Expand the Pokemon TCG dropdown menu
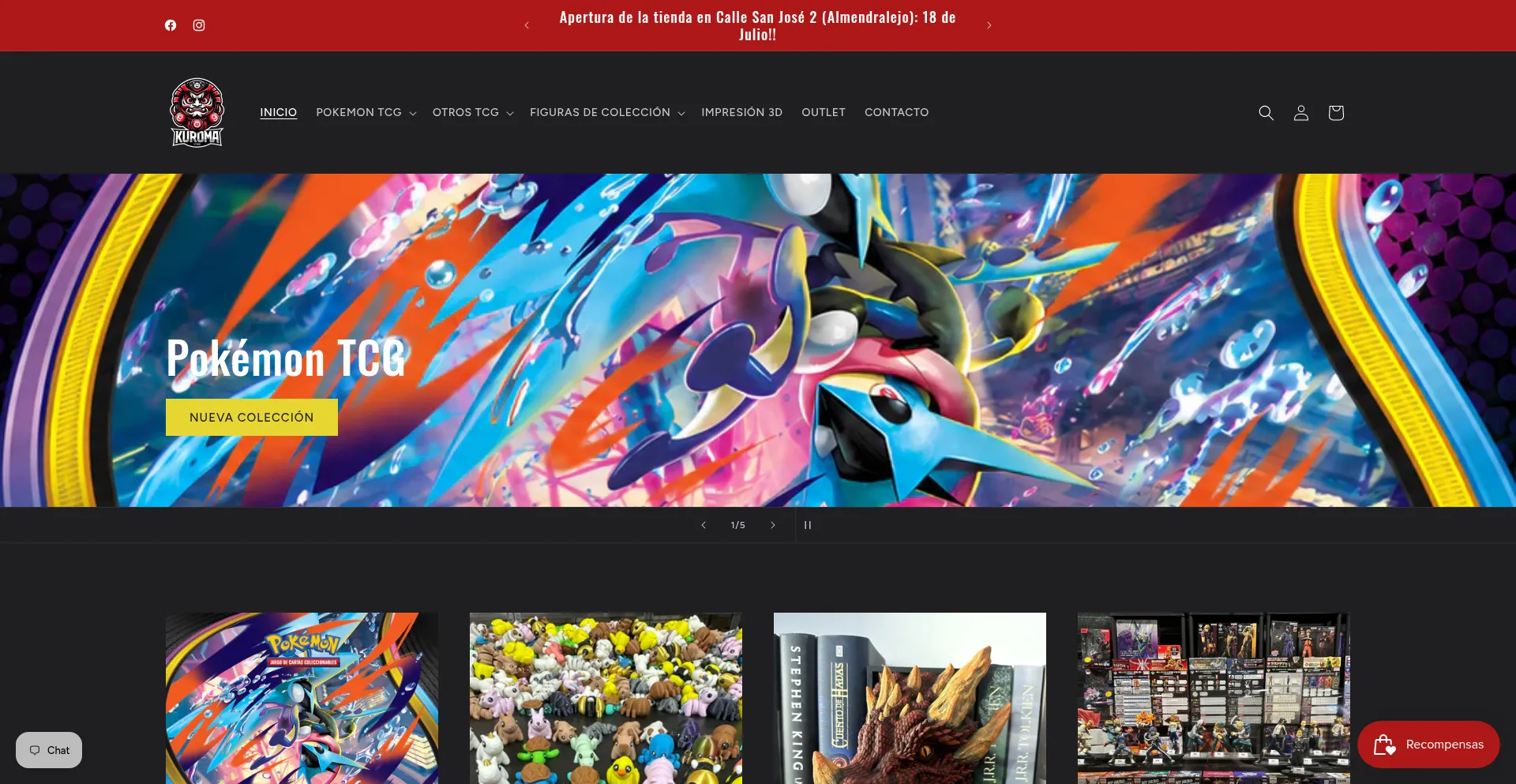The image size is (1516, 784). click(366, 112)
